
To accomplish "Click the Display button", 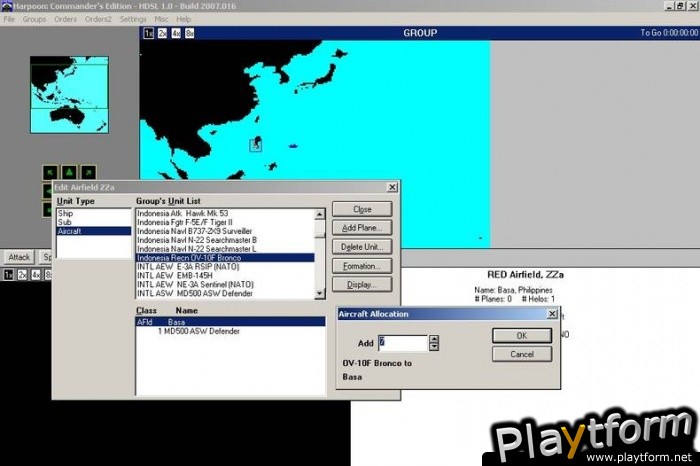I will click(x=362, y=285).
